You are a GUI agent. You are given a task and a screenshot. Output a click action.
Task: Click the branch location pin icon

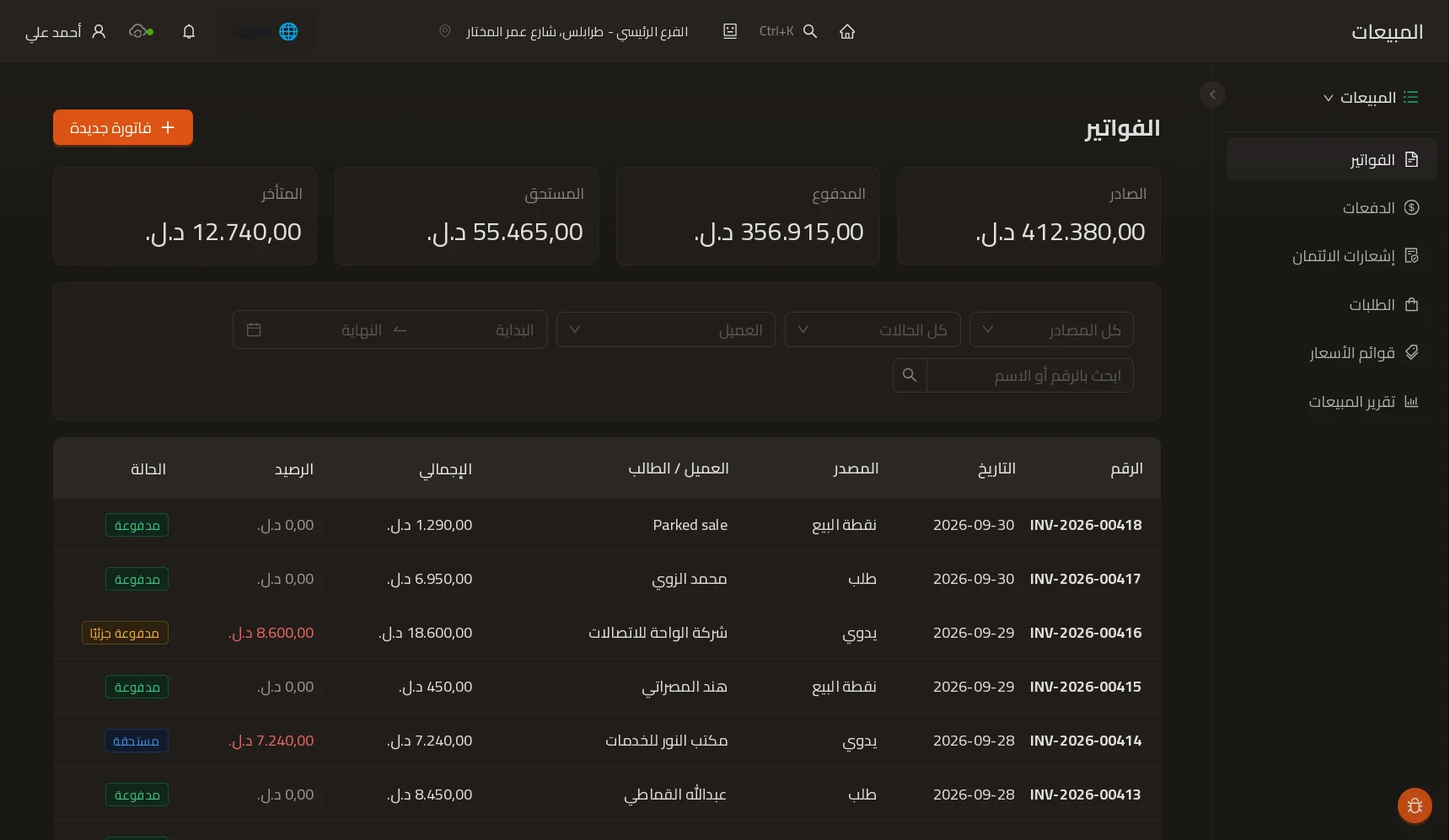point(445,31)
